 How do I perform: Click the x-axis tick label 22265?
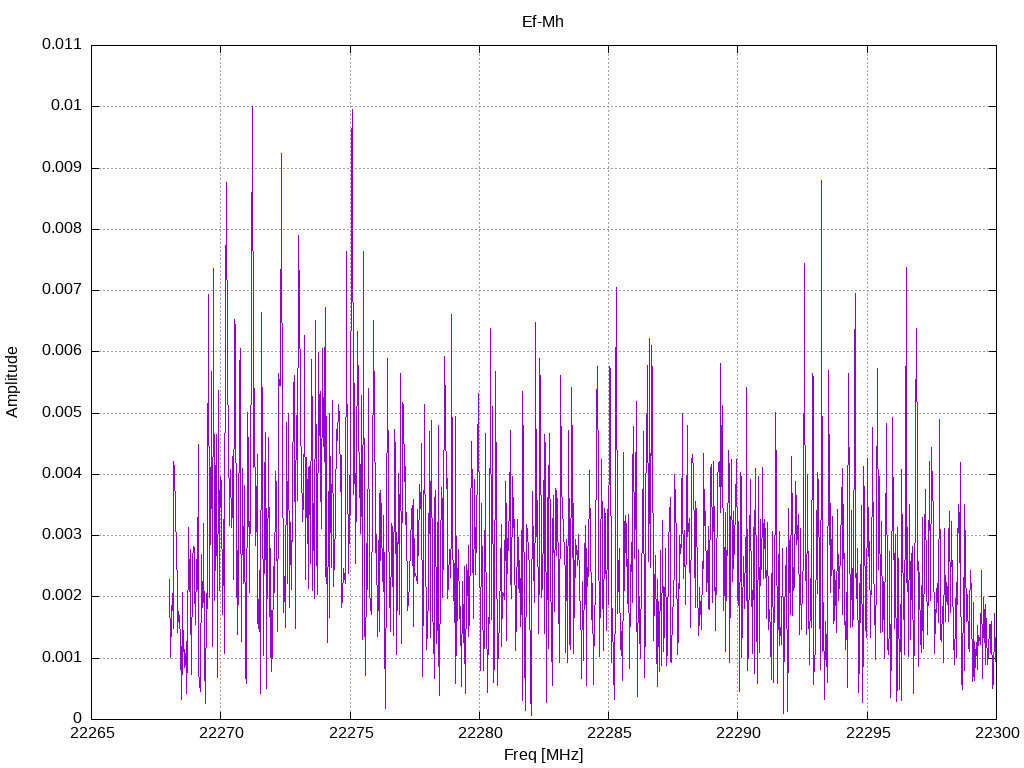point(92,733)
